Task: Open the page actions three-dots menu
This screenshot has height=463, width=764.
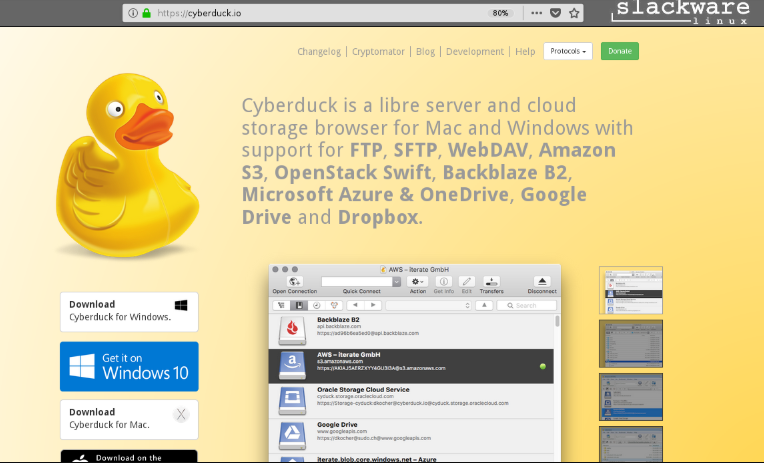Action: click(536, 13)
